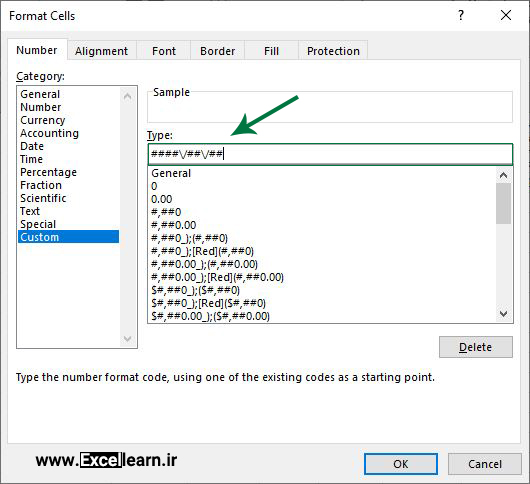Screen dimensions: 530x484
Task: Select the 0.00 format code
Action: click(162, 199)
